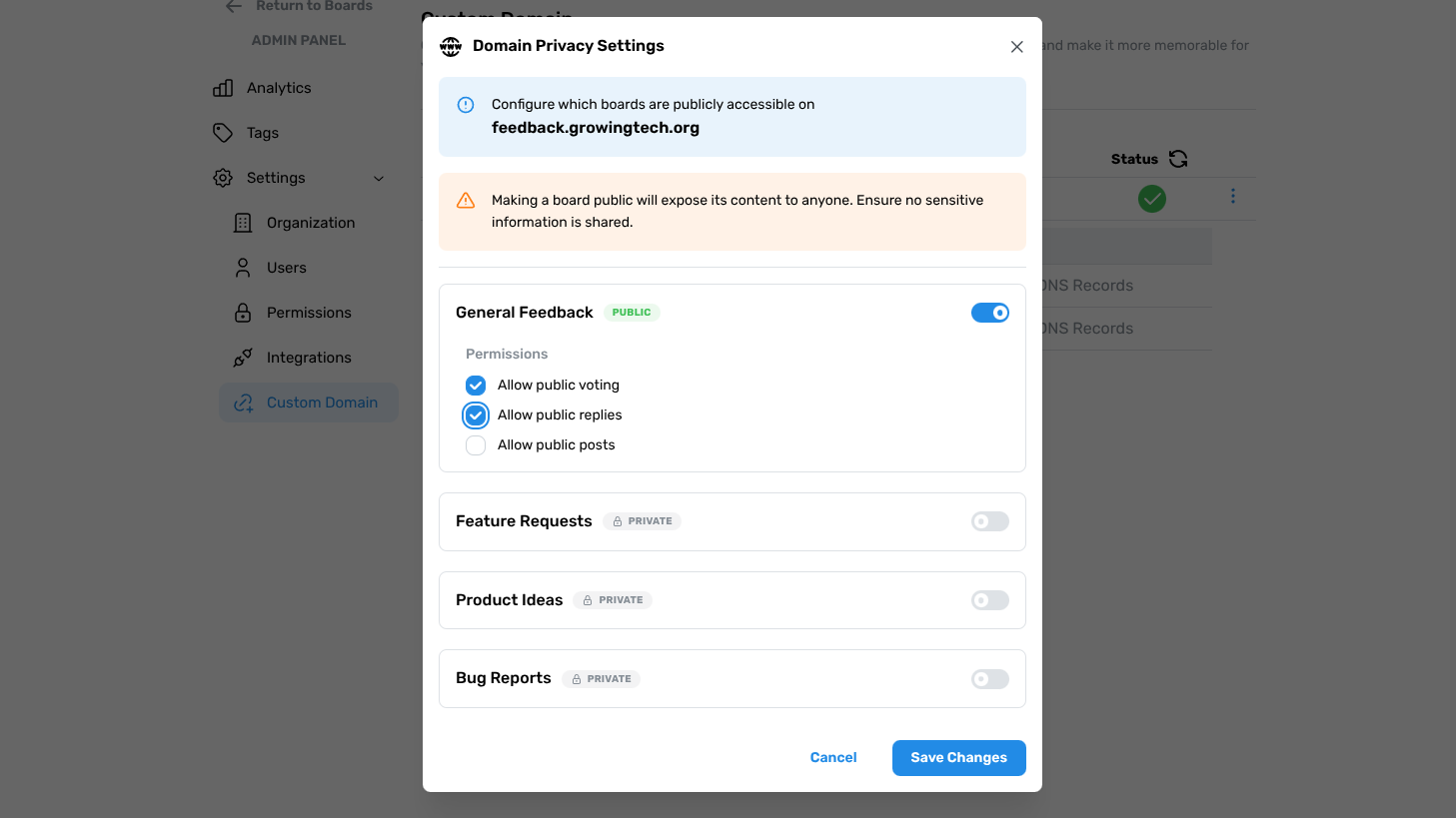The image size is (1456, 818).
Task: Open the three-dot domain options menu
Action: [1233, 196]
